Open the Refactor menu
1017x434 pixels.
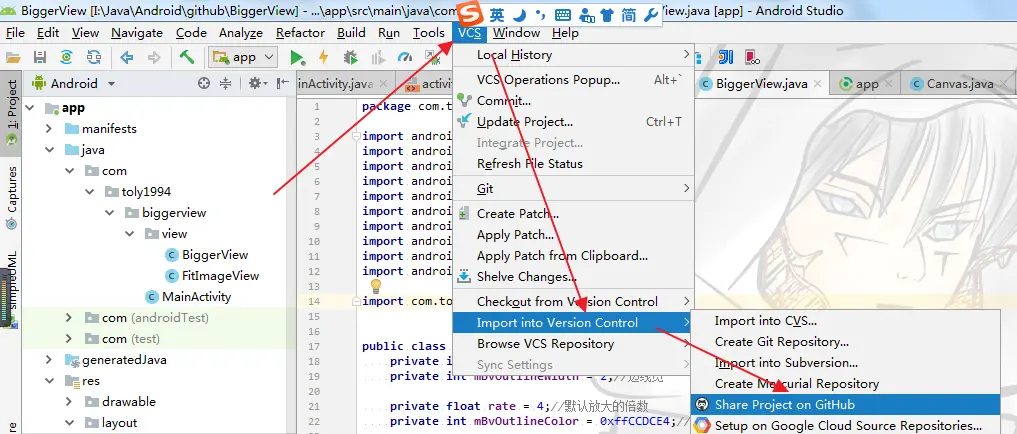coord(300,33)
